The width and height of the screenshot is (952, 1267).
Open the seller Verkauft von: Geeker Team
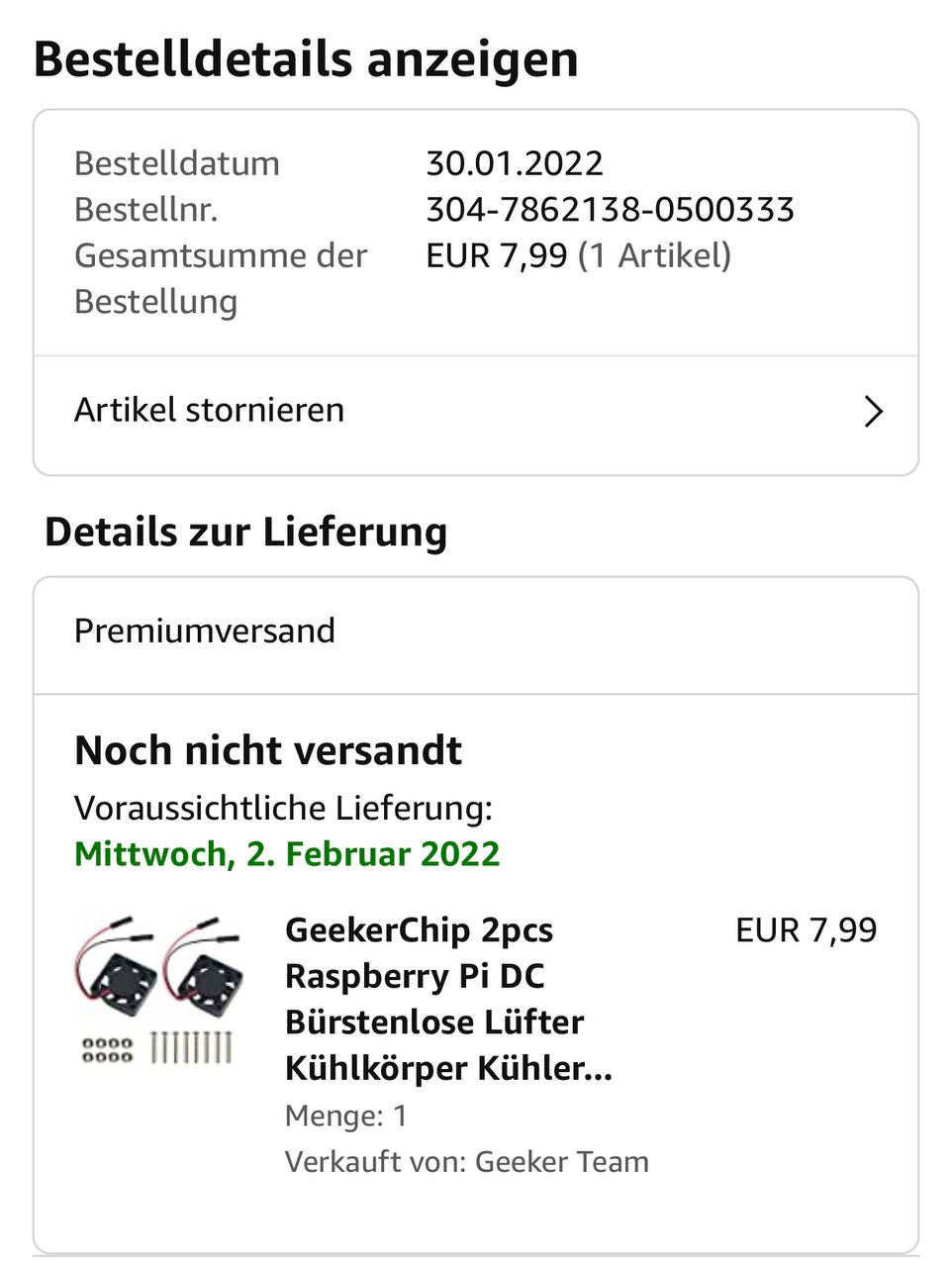pos(466,1161)
